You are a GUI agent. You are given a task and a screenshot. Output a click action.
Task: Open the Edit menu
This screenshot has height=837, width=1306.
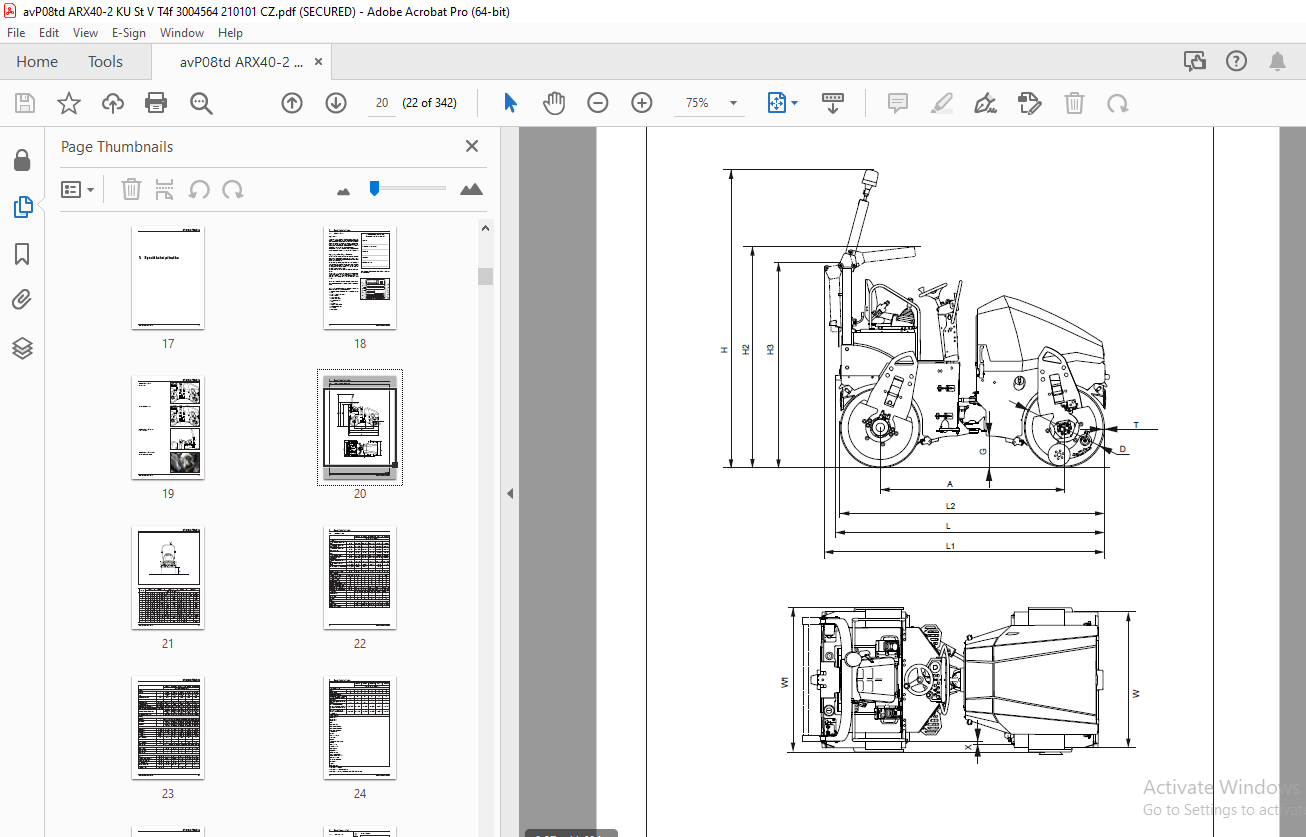coord(49,33)
